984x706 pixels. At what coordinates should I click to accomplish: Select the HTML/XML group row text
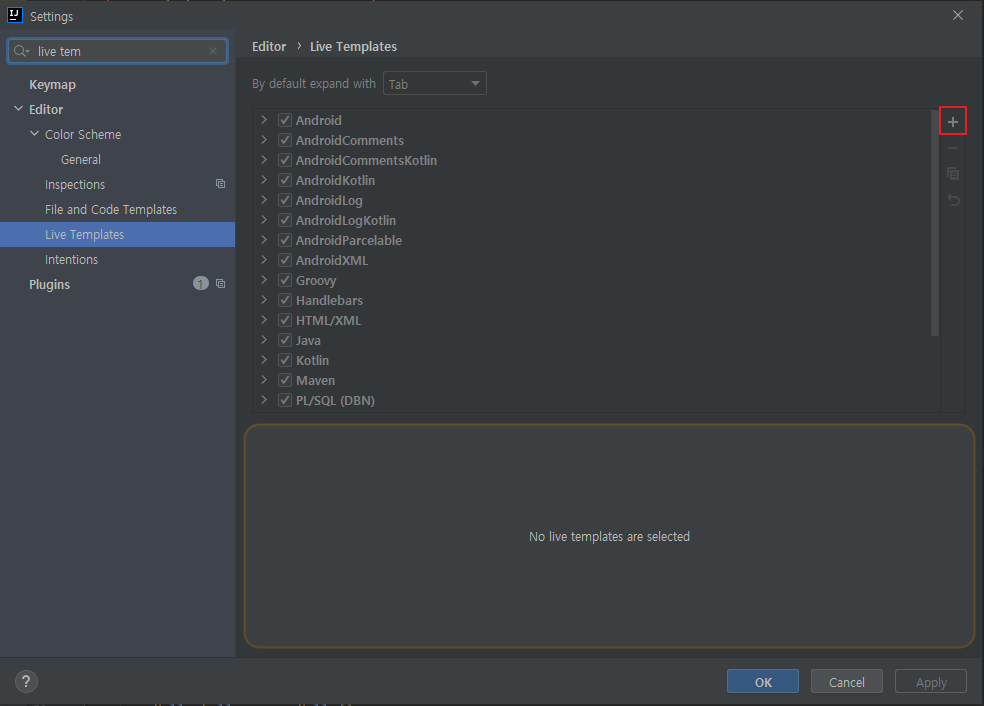point(328,321)
